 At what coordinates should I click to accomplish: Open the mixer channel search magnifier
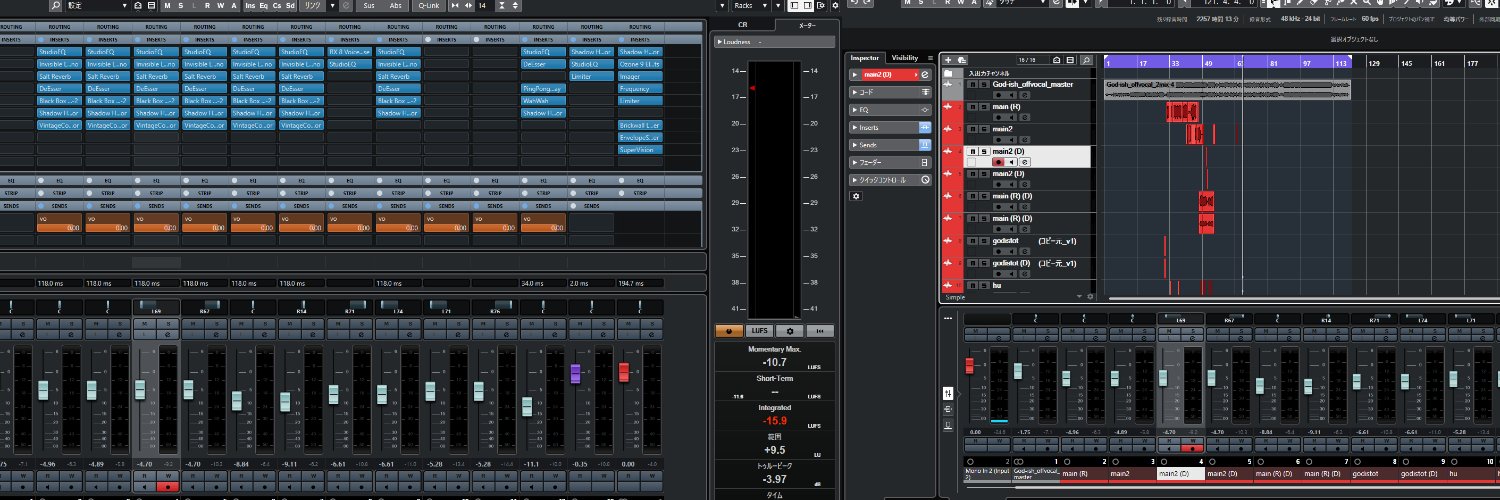(x=56, y=6)
